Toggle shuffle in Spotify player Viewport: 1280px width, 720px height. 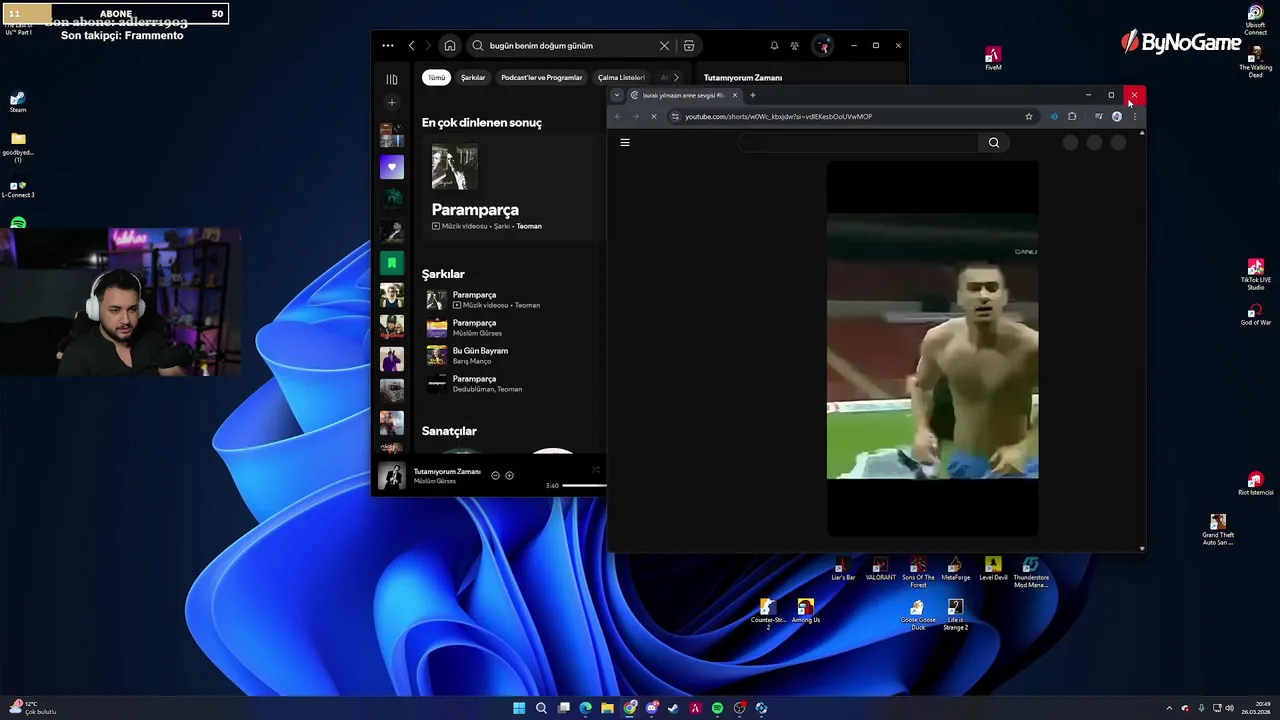pyautogui.click(x=596, y=469)
